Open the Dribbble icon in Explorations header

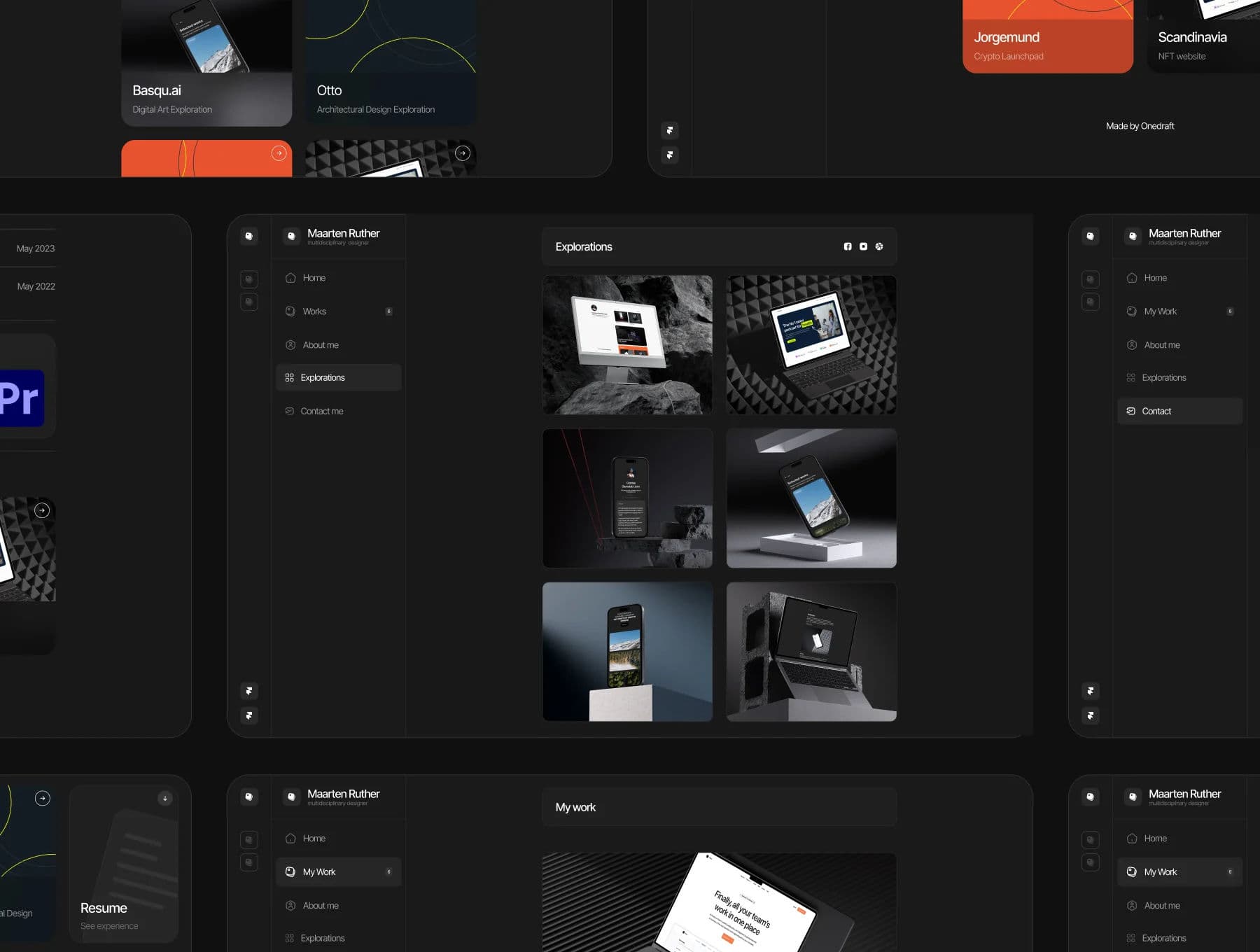click(878, 246)
